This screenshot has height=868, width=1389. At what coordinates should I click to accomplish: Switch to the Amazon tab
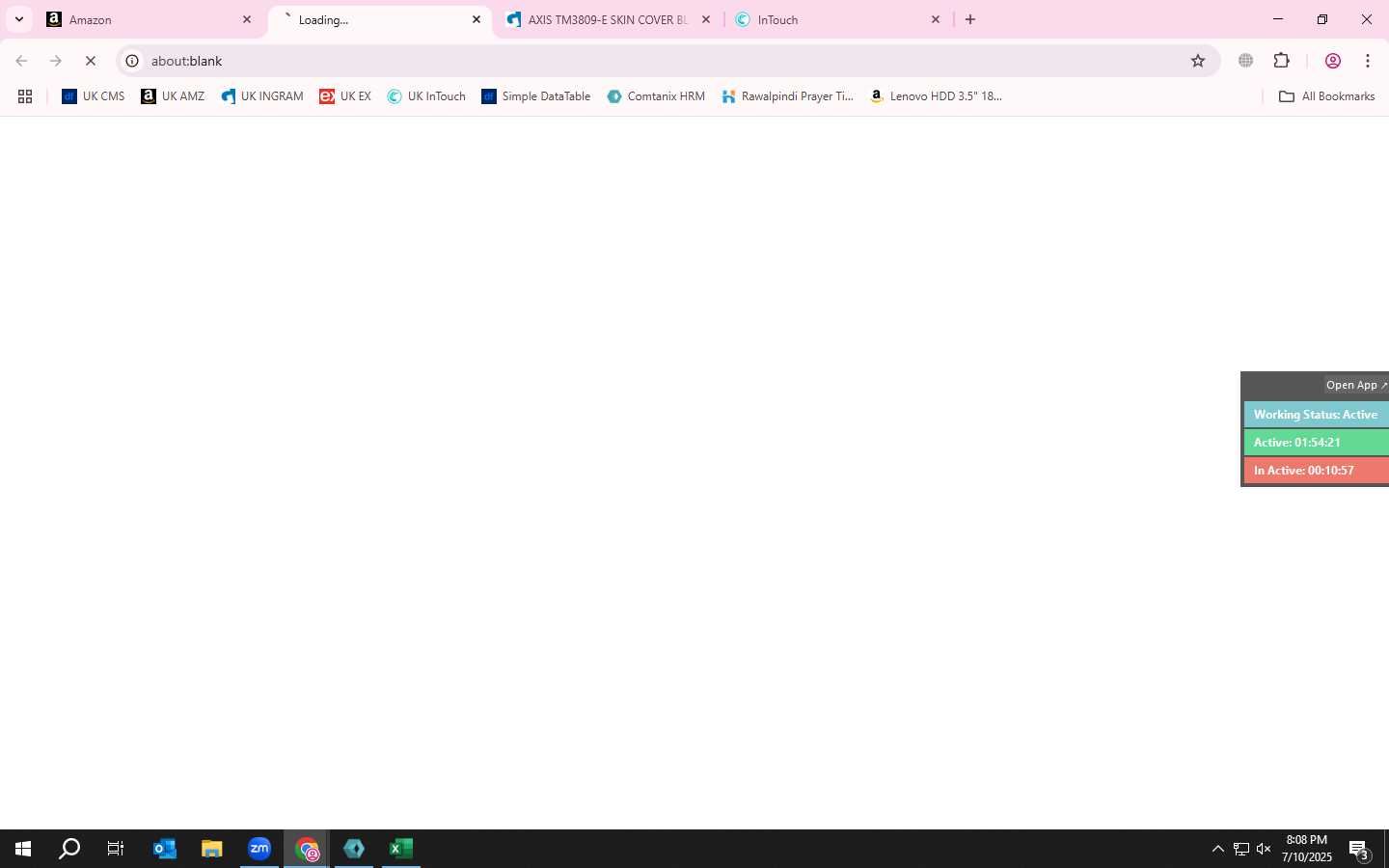coord(150,19)
